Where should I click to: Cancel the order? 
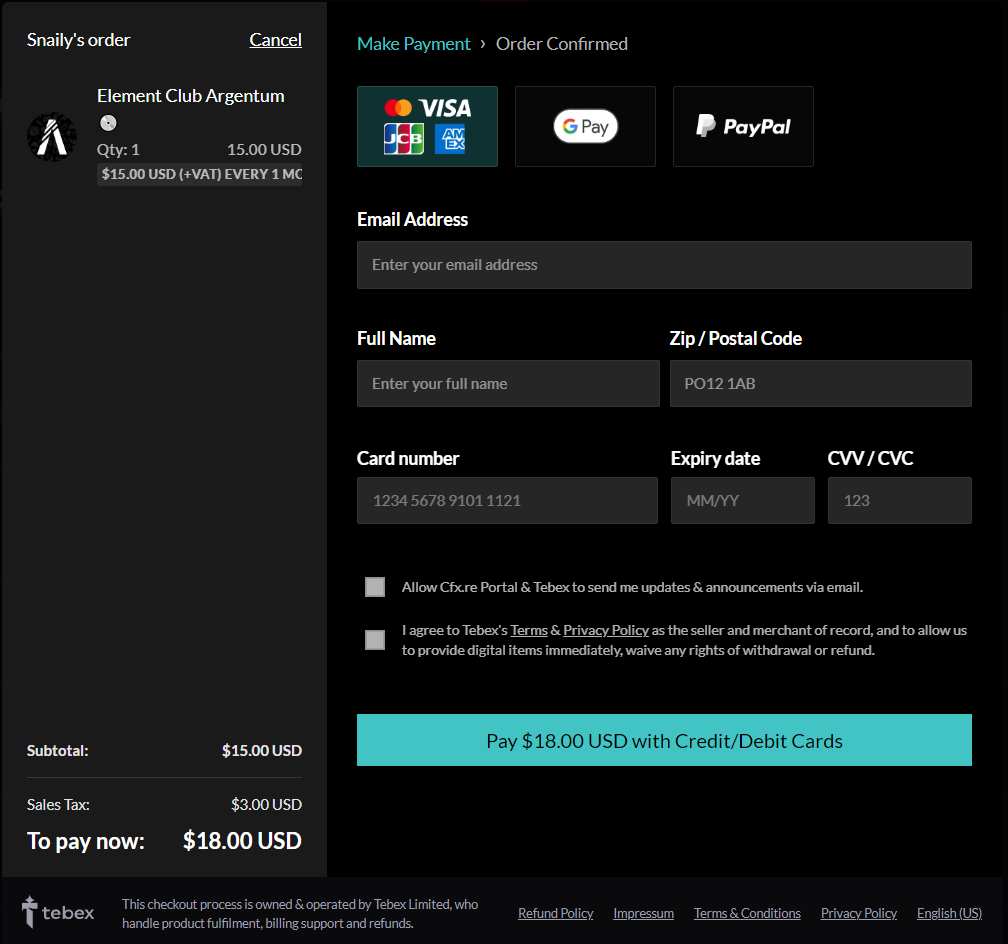point(275,40)
